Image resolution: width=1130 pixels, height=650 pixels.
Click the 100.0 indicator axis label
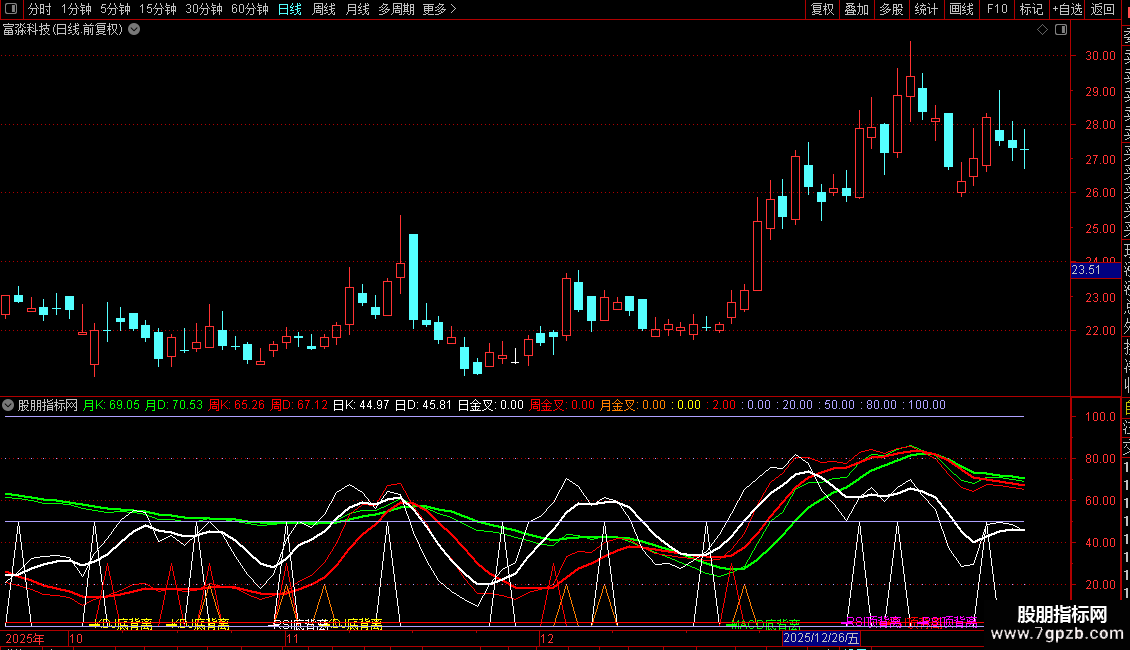coord(1100,417)
